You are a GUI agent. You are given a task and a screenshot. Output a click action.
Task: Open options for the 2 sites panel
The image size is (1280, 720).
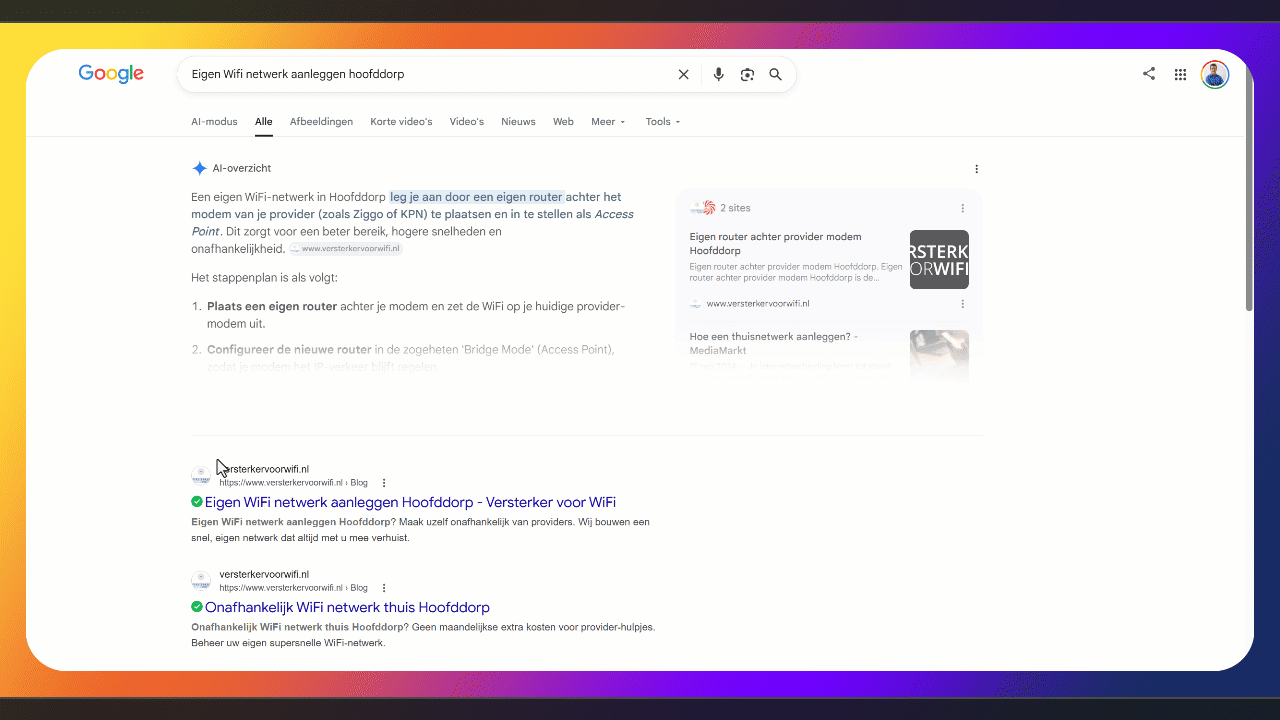click(963, 208)
